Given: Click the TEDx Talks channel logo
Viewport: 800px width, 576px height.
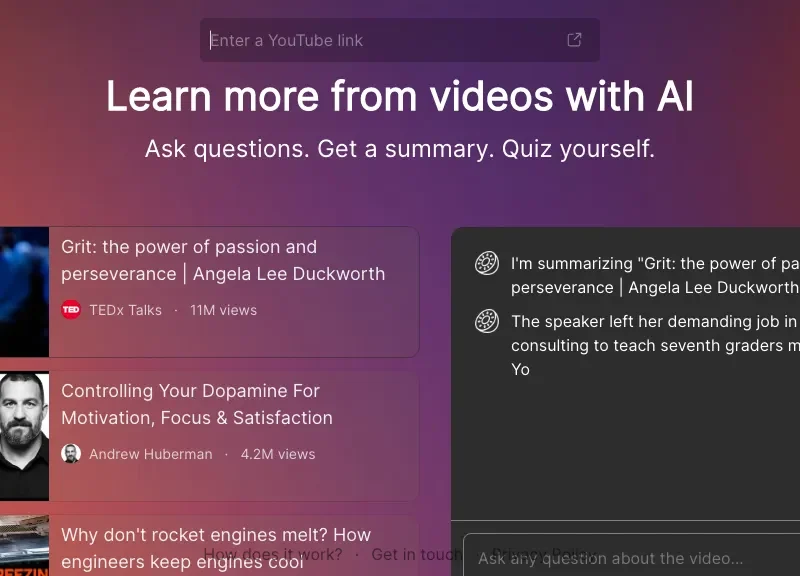Looking at the screenshot, I should [x=71, y=310].
